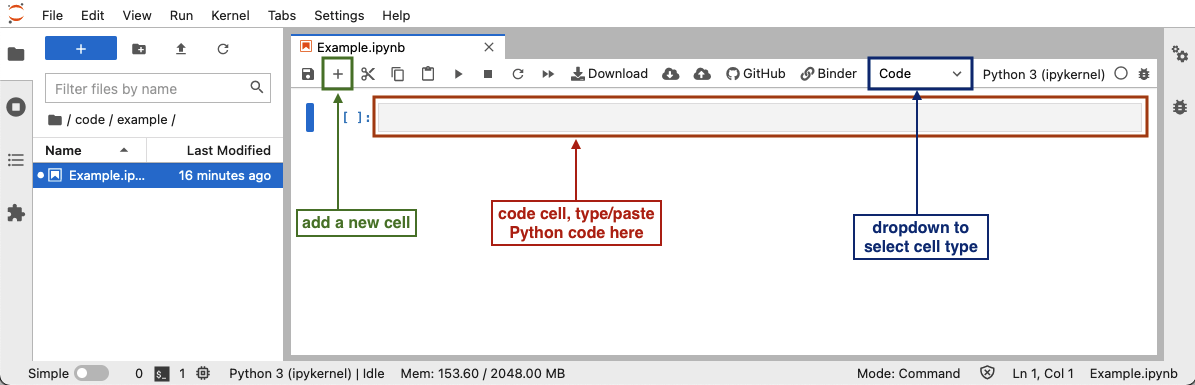Run the selected cell
The image size is (1195, 385).
(x=458, y=74)
